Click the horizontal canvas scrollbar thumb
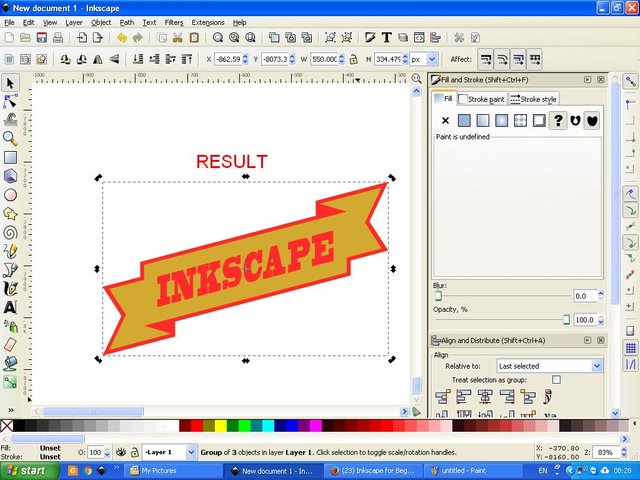Image resolution: width=640 pixels, height=480 pixels. click(x=93, y=411)
